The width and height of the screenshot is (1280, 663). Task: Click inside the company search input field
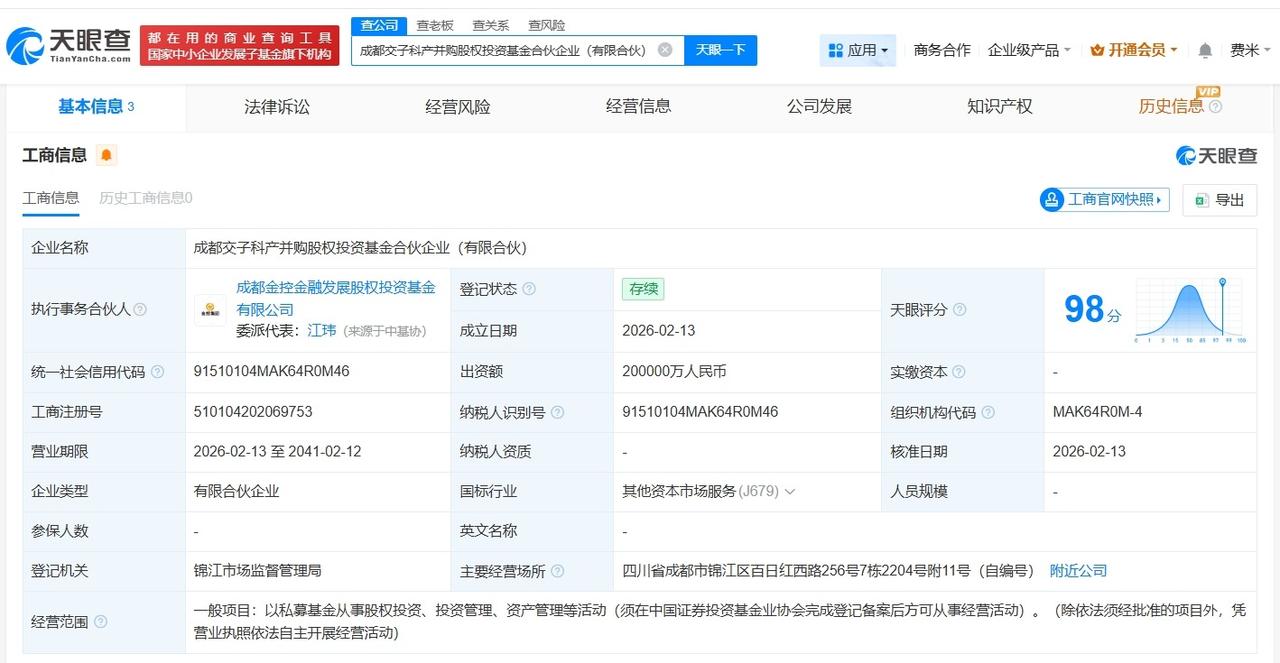500,49
